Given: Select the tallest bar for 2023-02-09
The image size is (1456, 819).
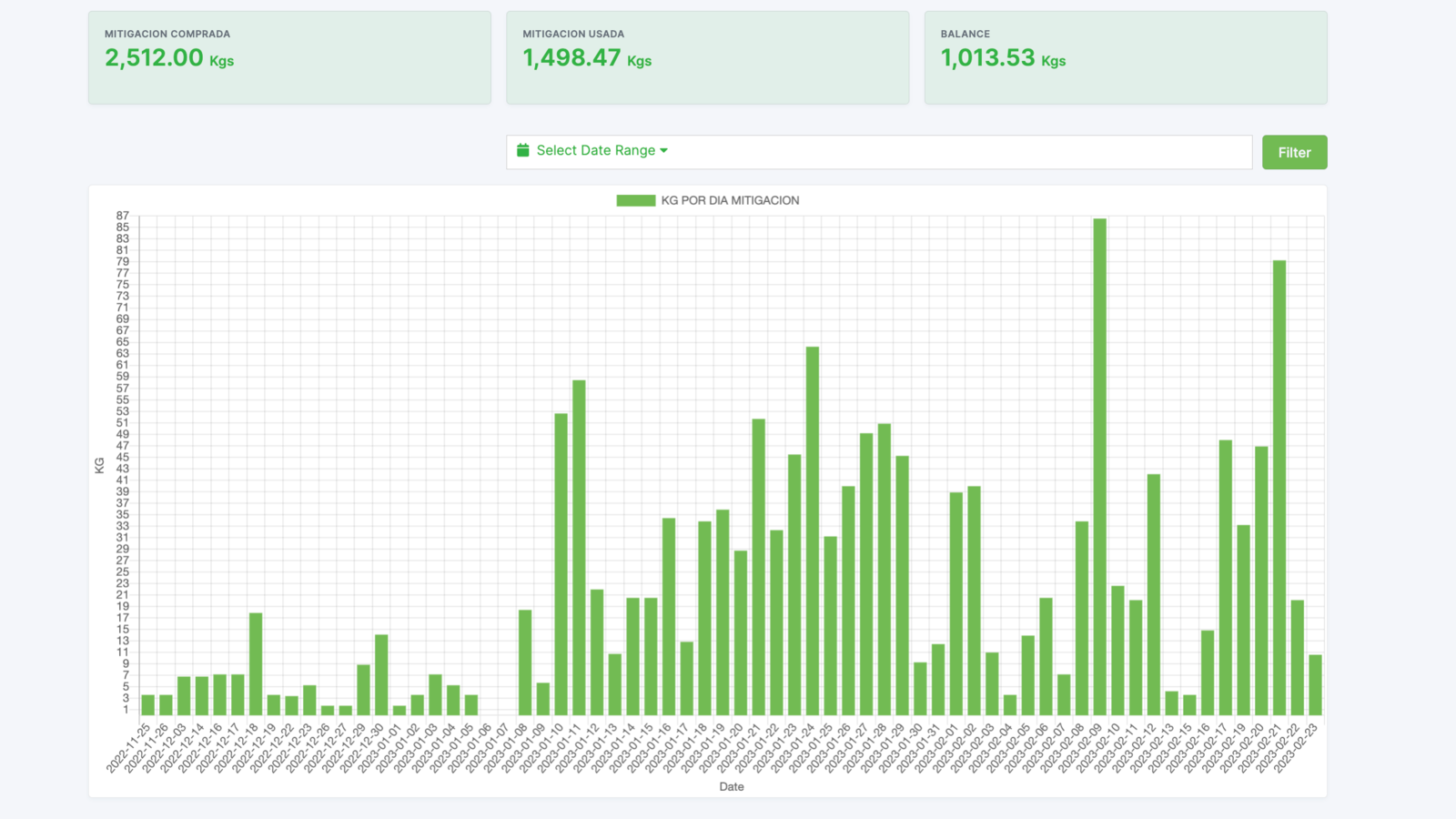Looking at the screenshot, I should pos(1099,467).
